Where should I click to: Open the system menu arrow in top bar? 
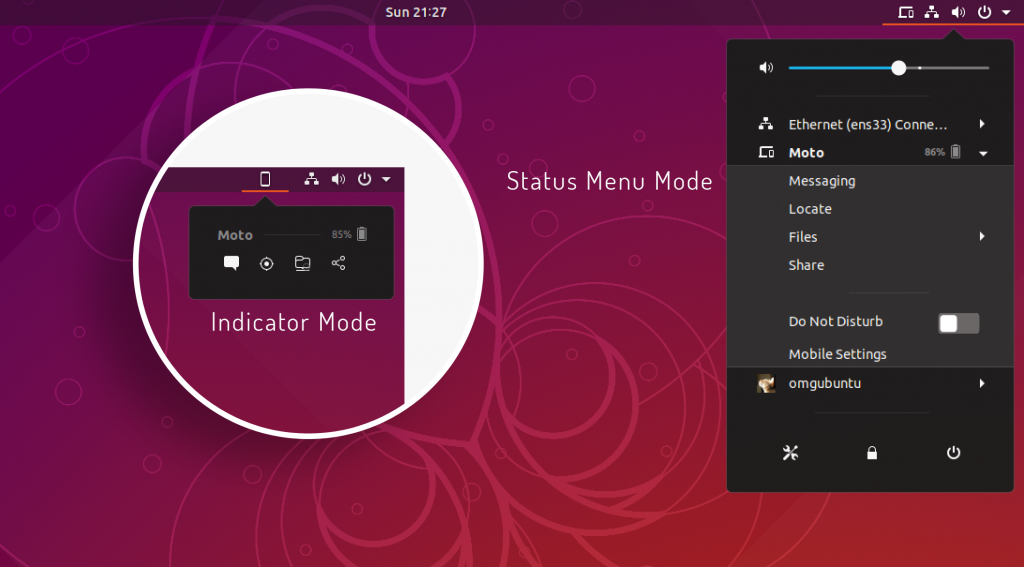coord(1006,12)
